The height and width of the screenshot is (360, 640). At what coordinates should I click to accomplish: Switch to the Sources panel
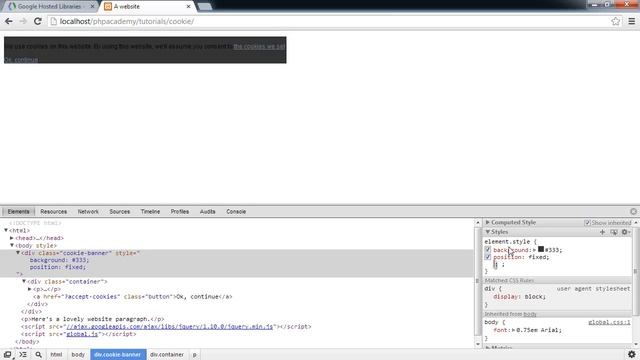(120, 211)
